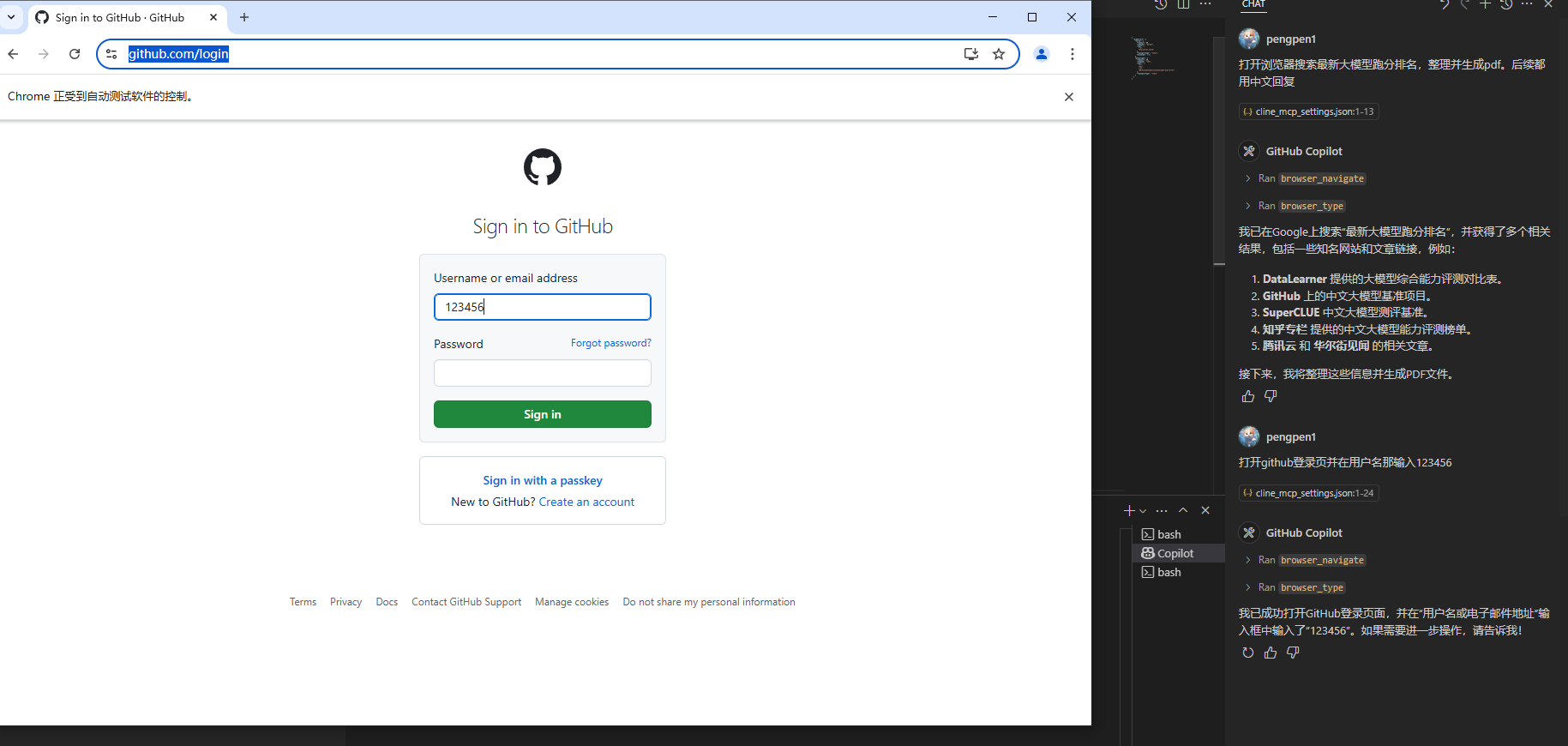This screenshot has width=1568, height=746.
Task: Click "Do not share my personal information"
Action: point(709,602)
